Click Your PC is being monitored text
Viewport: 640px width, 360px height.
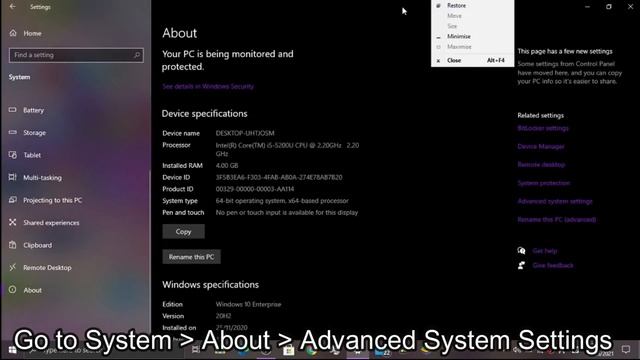click(227, 60)
